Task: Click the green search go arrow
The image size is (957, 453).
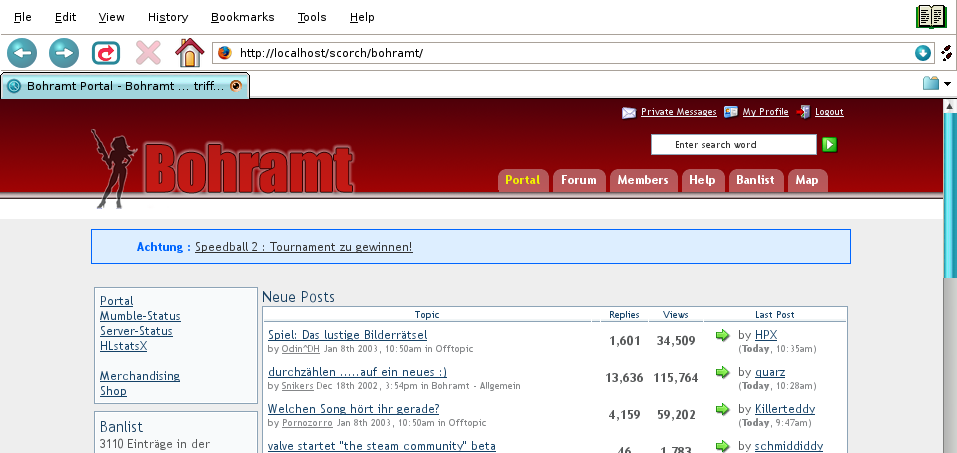Action: 829,145
